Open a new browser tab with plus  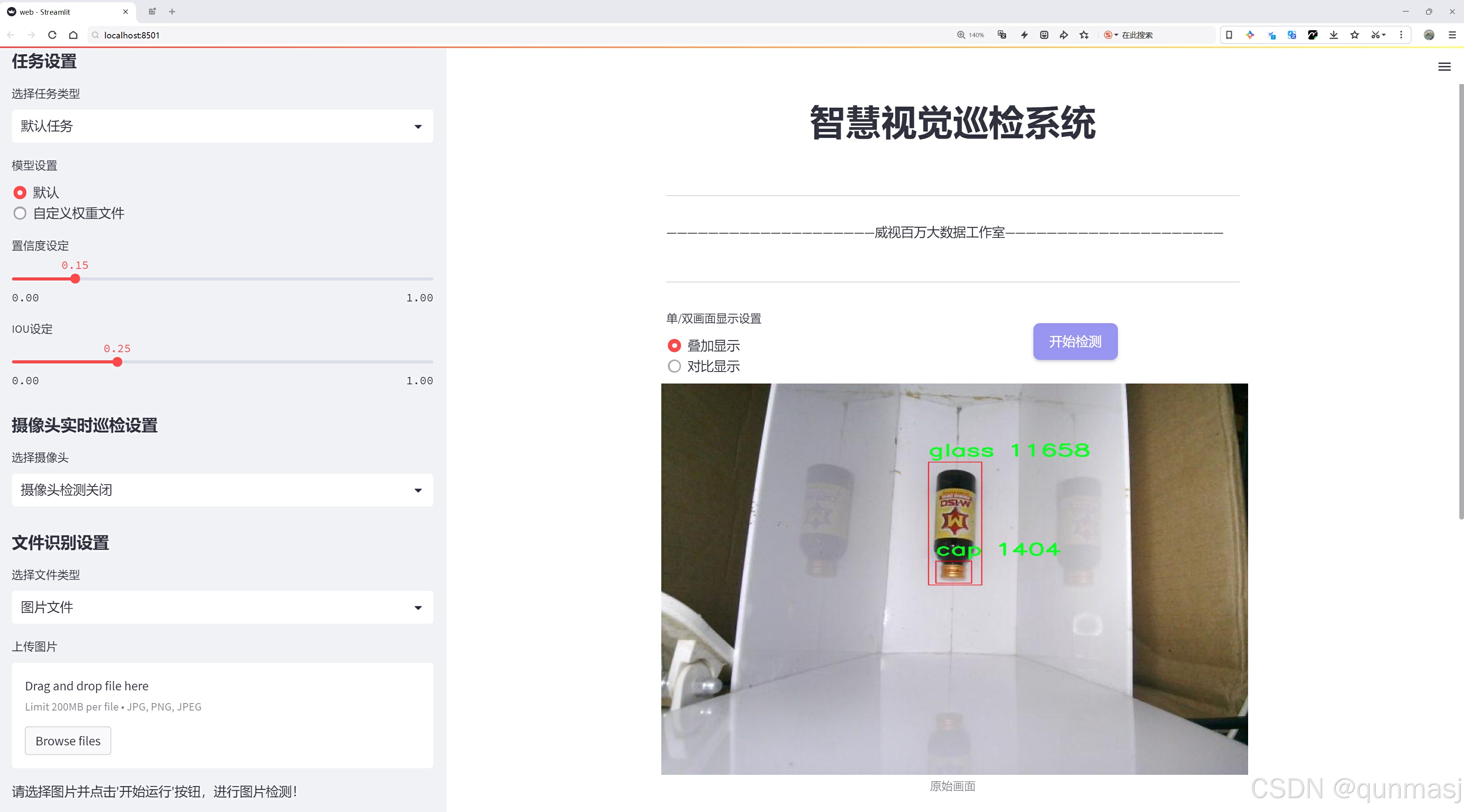(172, 11)
